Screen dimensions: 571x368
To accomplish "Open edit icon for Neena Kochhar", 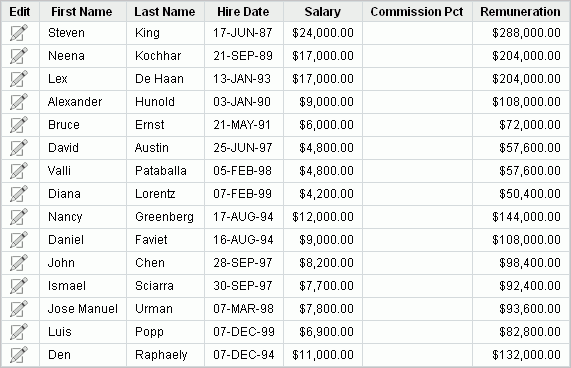I will tap(19, 56).
